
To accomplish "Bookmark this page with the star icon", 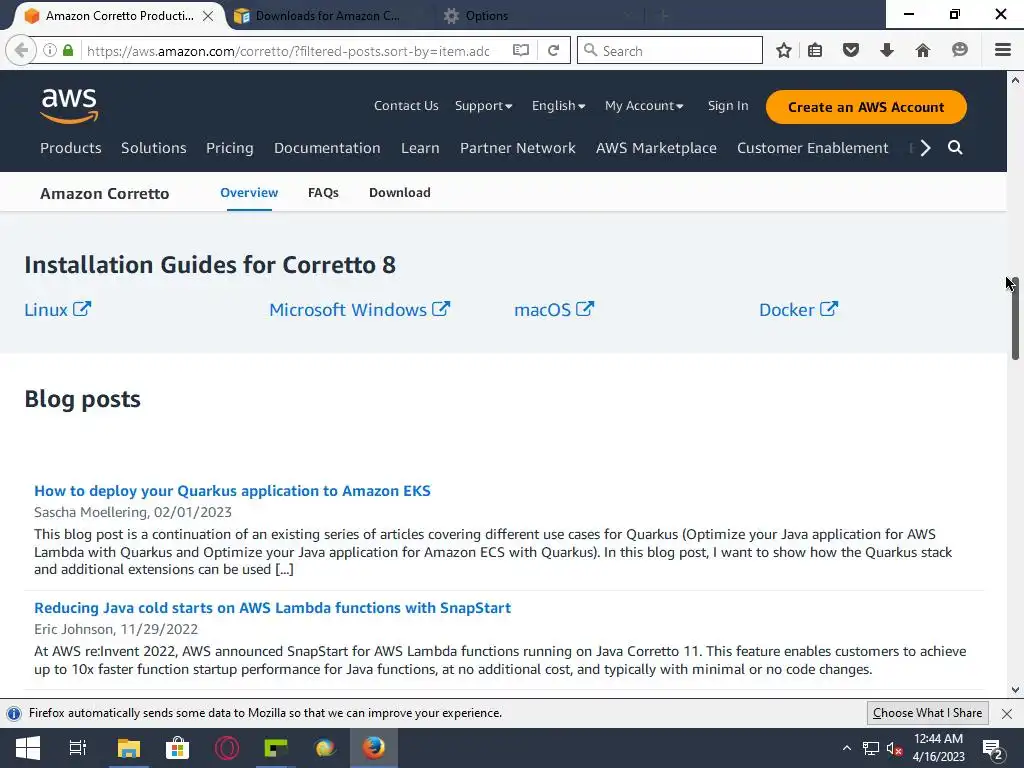I will (784, 50).
